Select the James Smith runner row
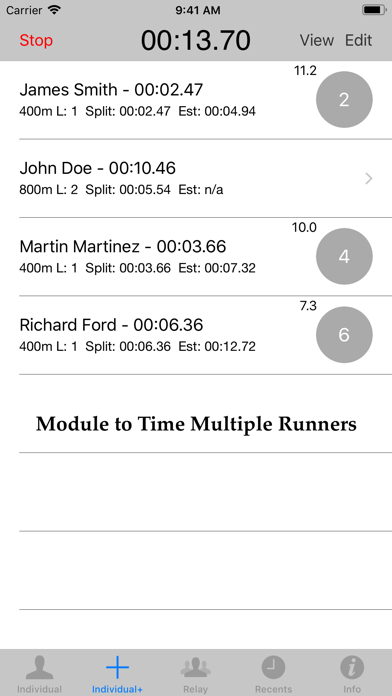Screen dimensions: 392x696 [x=196, y=100]
